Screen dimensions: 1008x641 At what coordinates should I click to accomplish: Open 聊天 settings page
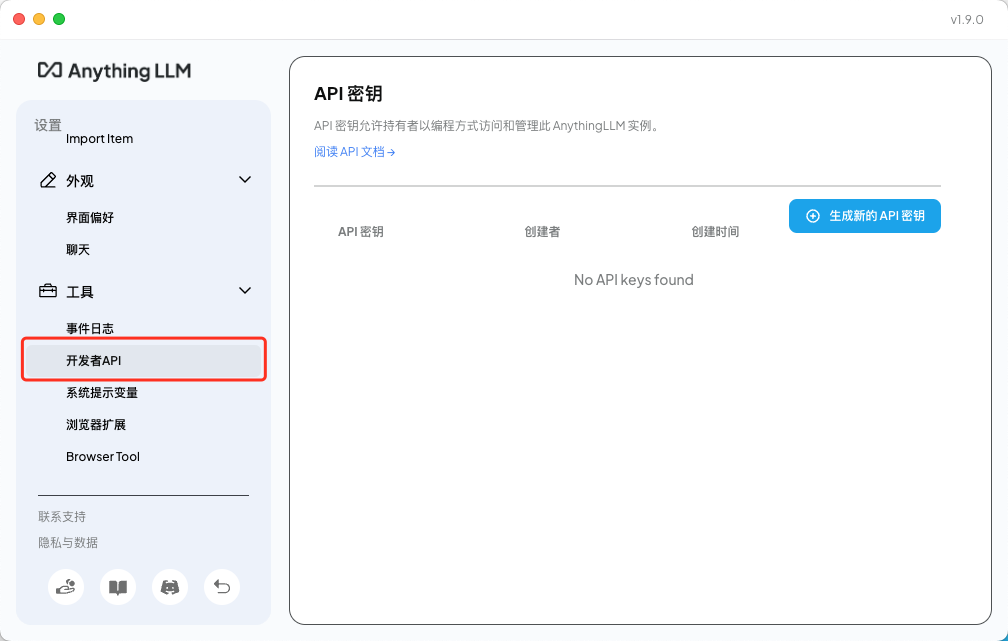(x=78, y=249)
